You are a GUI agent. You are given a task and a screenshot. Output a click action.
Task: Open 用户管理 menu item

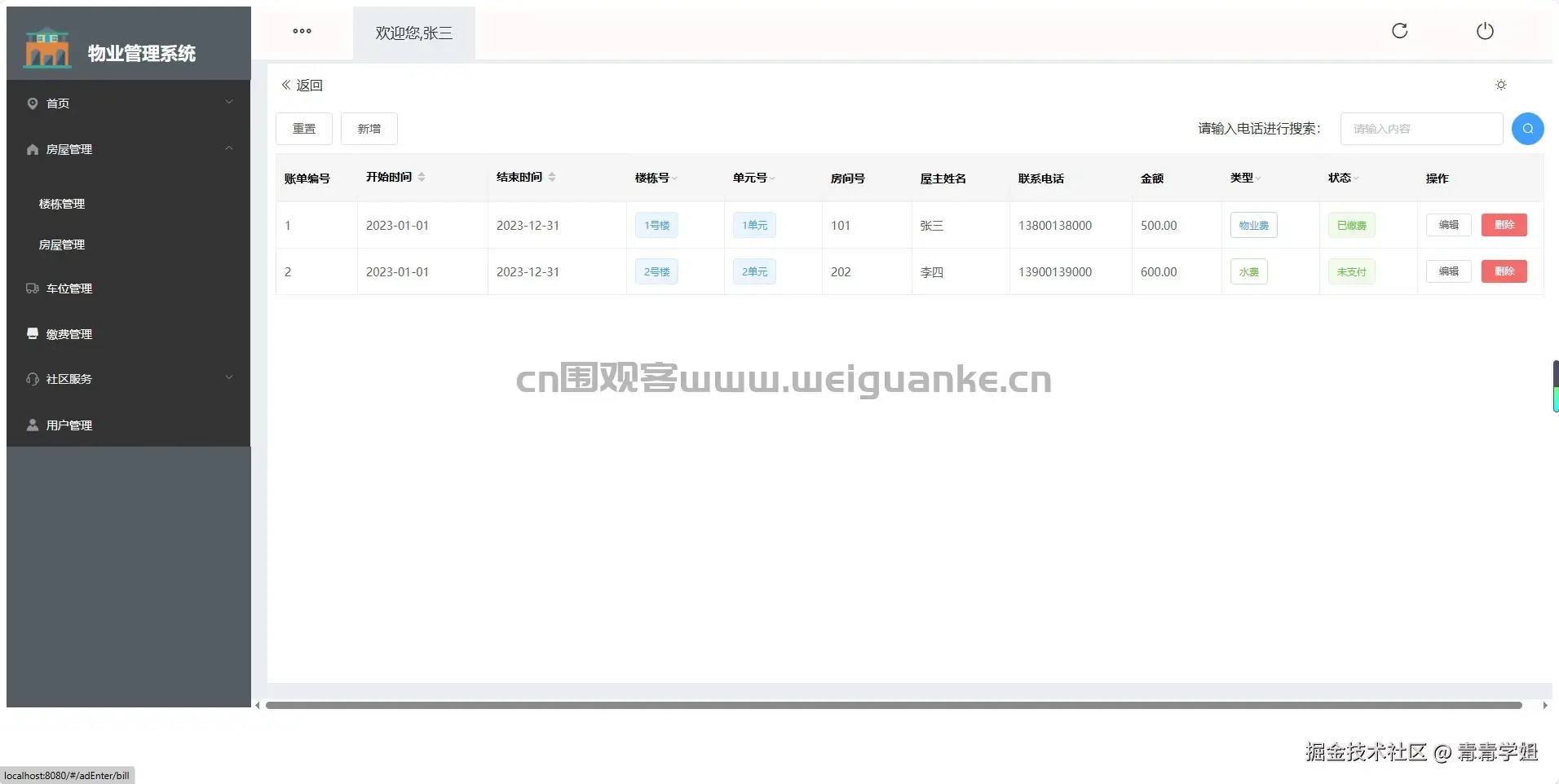128,425
